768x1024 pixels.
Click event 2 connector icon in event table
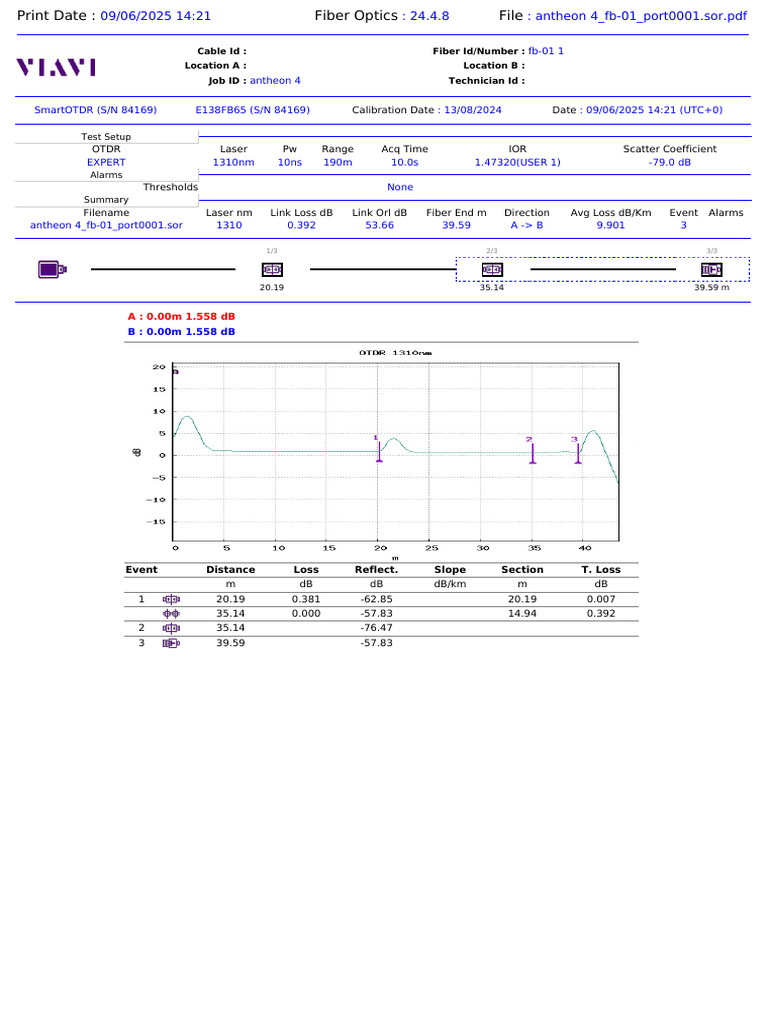pyautogui.click(x=171, y=628)
